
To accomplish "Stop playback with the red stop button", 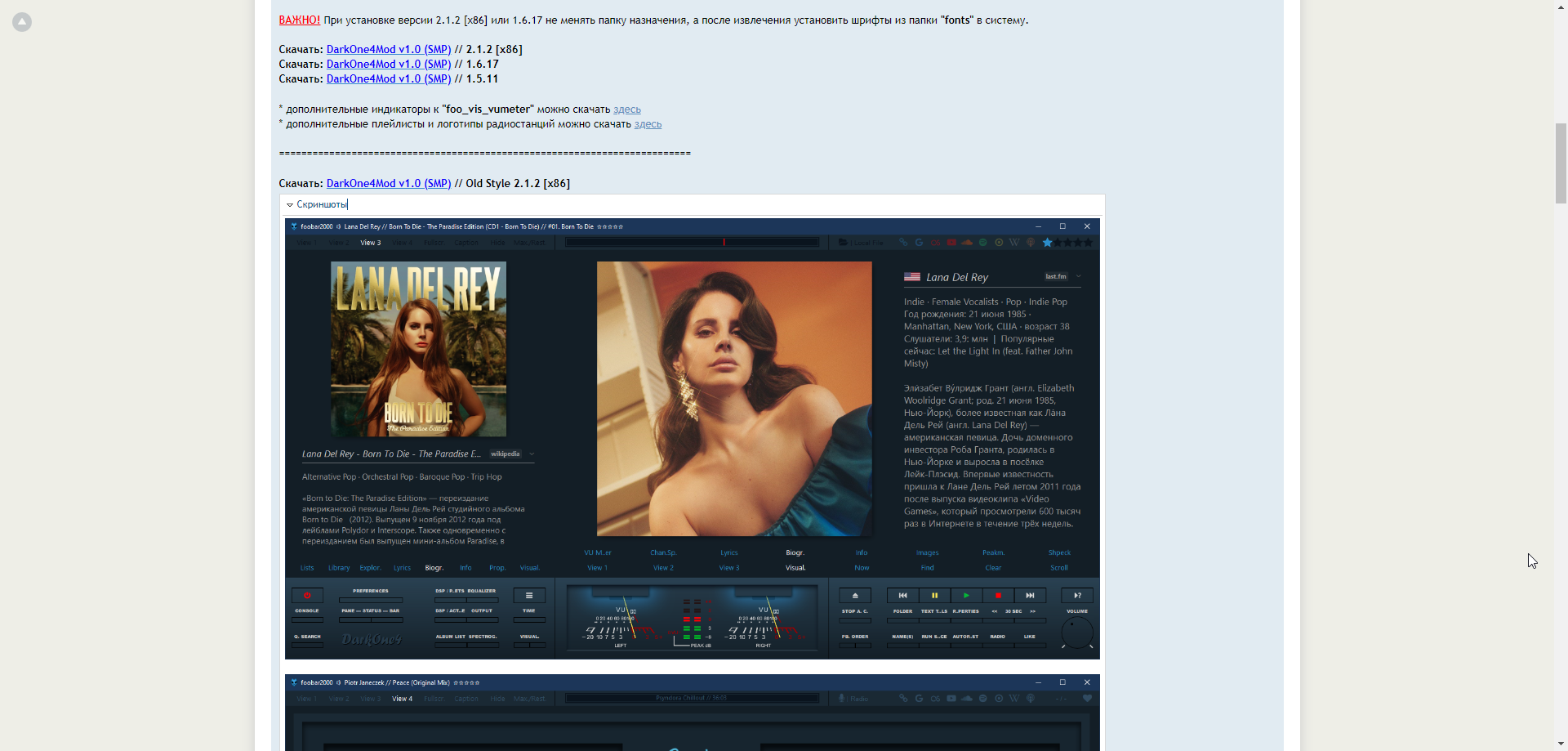I will pos(998,596).
